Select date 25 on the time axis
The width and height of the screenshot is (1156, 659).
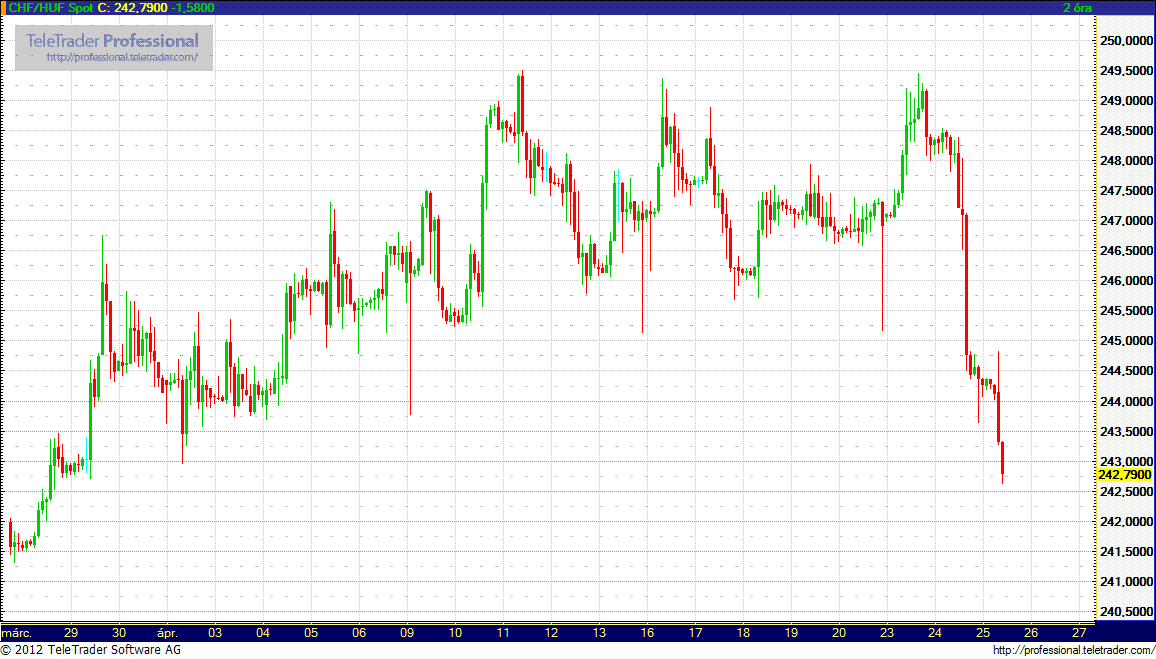coord(982,633)
